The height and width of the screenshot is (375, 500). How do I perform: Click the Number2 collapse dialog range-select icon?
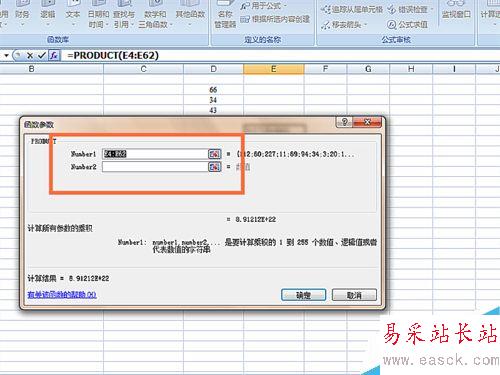(x=214, y=167)
